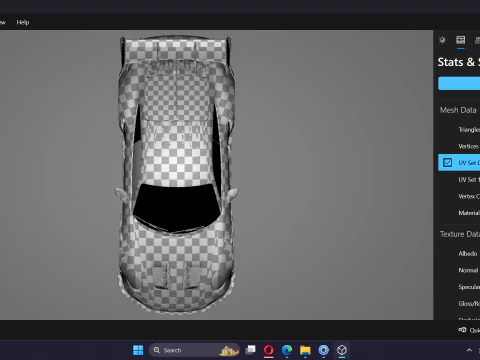
Task: Open Task View from the taskbar
Action: 250,350
